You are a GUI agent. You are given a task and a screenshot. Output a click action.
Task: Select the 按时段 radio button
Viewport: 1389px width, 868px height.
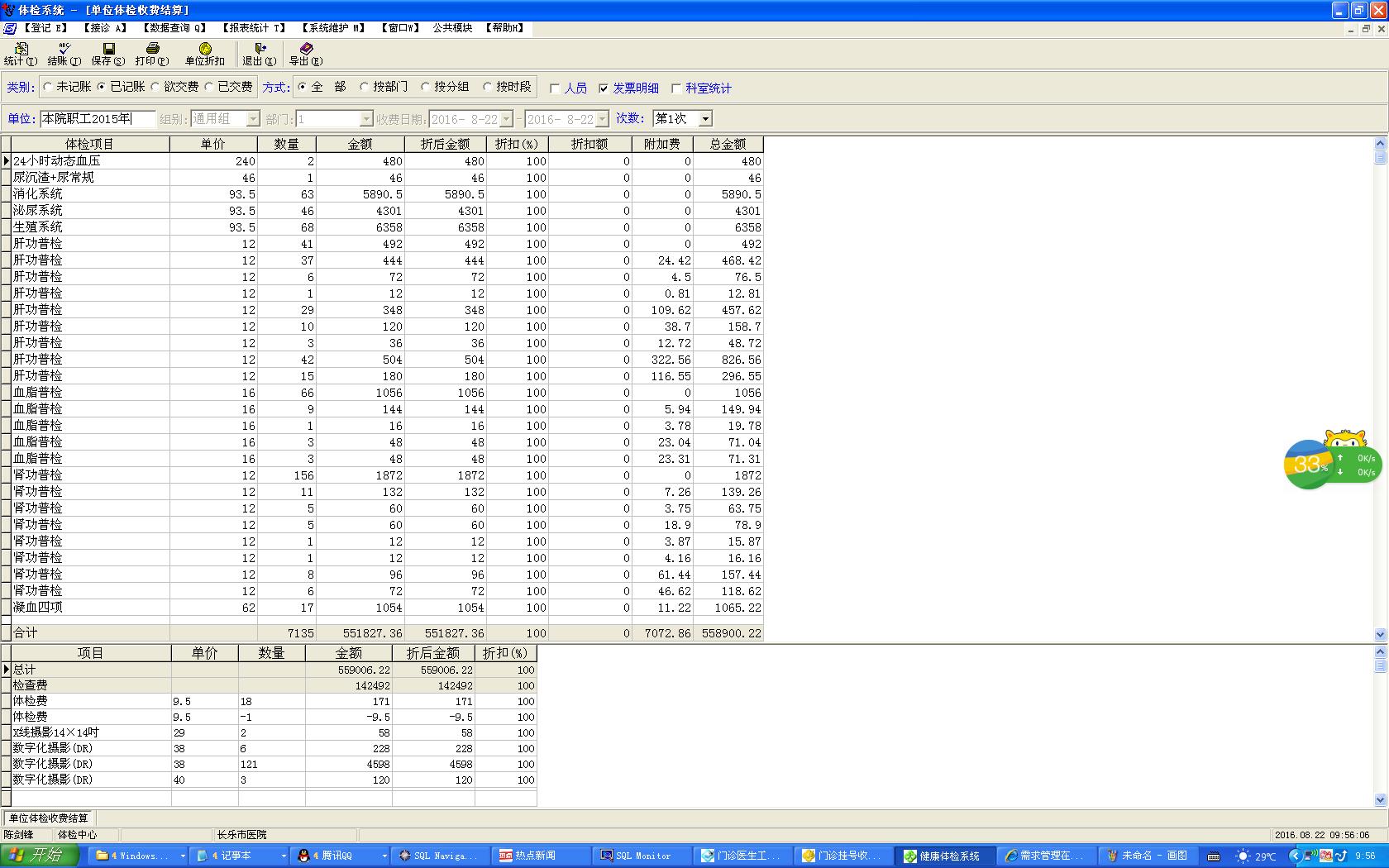coord(487,87)
